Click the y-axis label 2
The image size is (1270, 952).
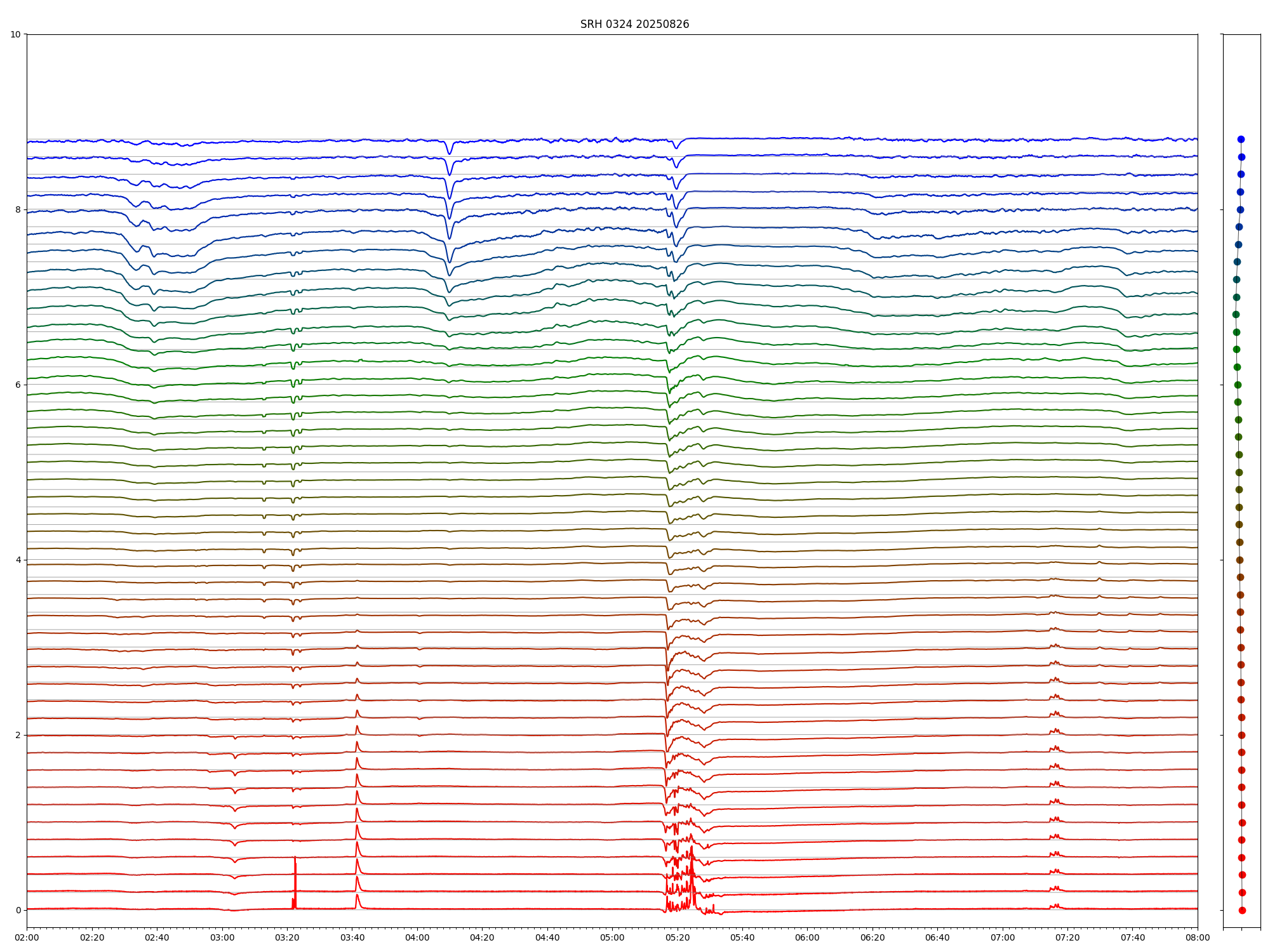tap(18, 735)
